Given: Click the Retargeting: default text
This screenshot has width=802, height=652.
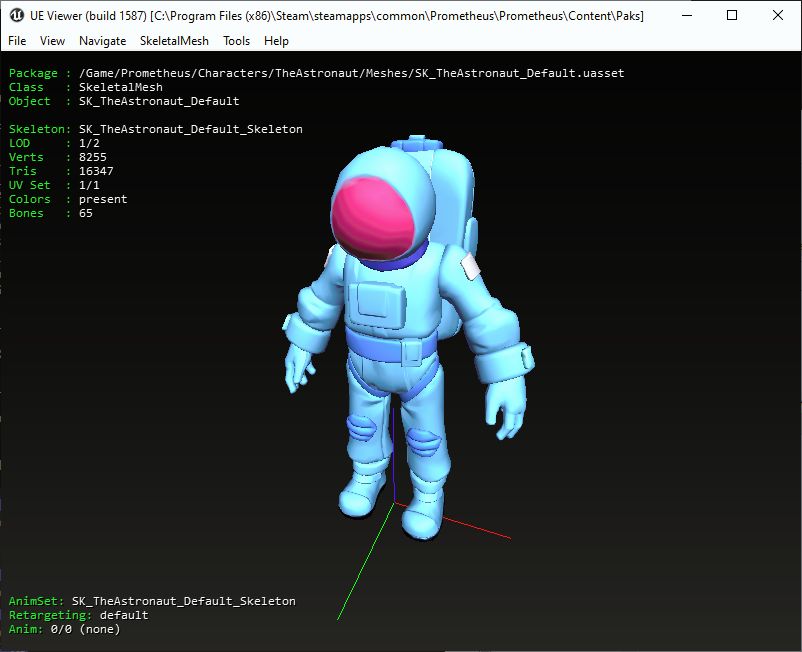Looking at the screenshot, I should [77, 615].
